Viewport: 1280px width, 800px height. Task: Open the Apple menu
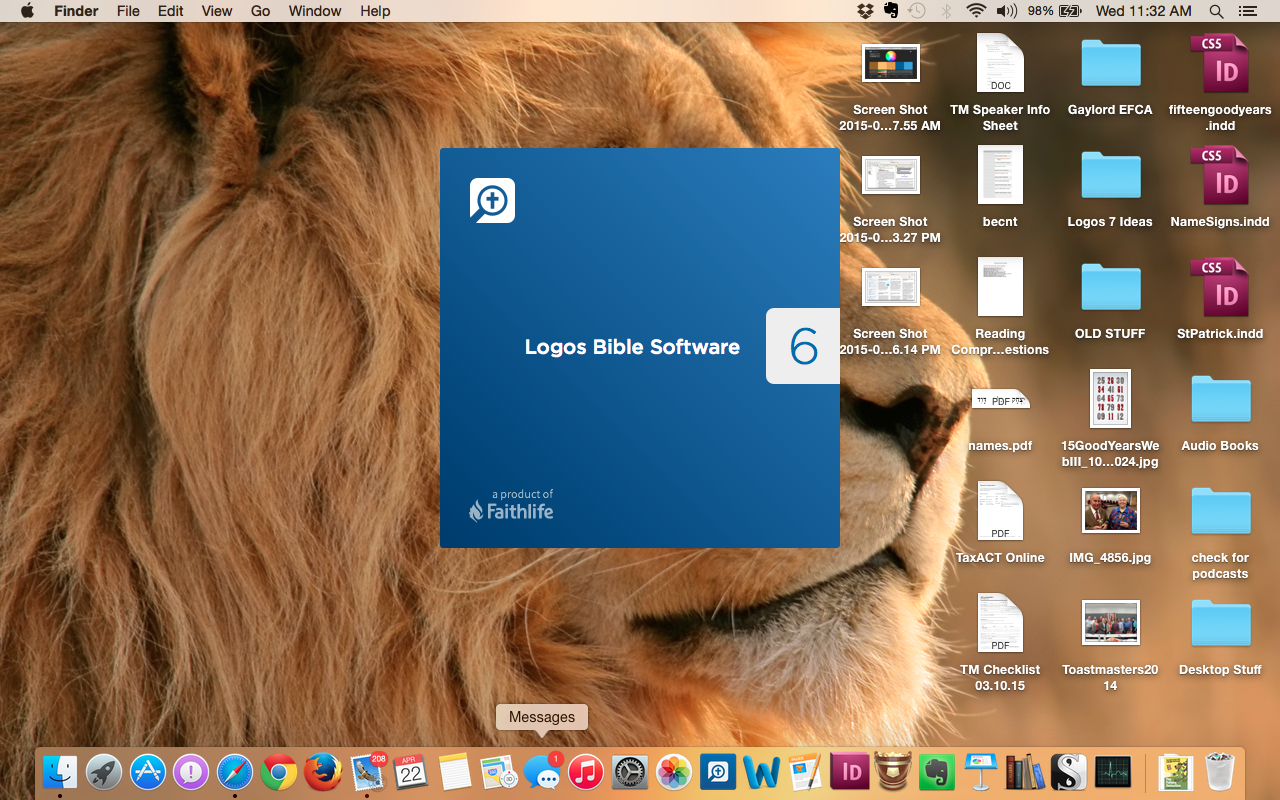[x=27, y=11]
